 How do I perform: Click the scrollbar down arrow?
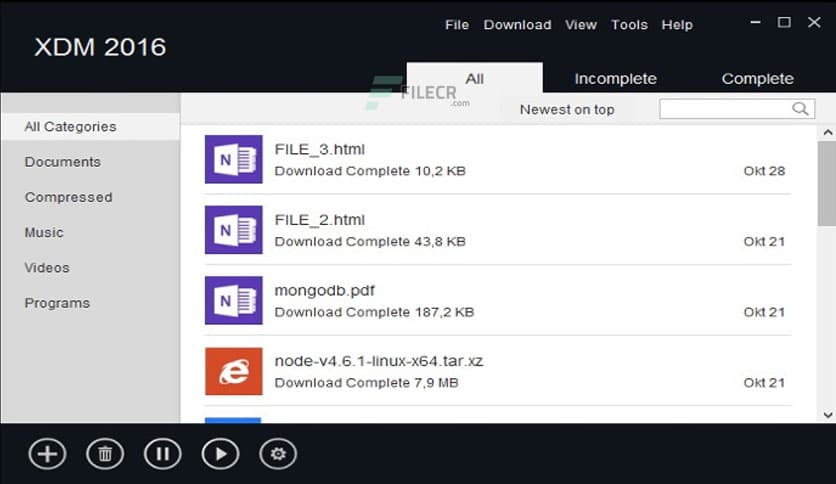click(827, 415)
